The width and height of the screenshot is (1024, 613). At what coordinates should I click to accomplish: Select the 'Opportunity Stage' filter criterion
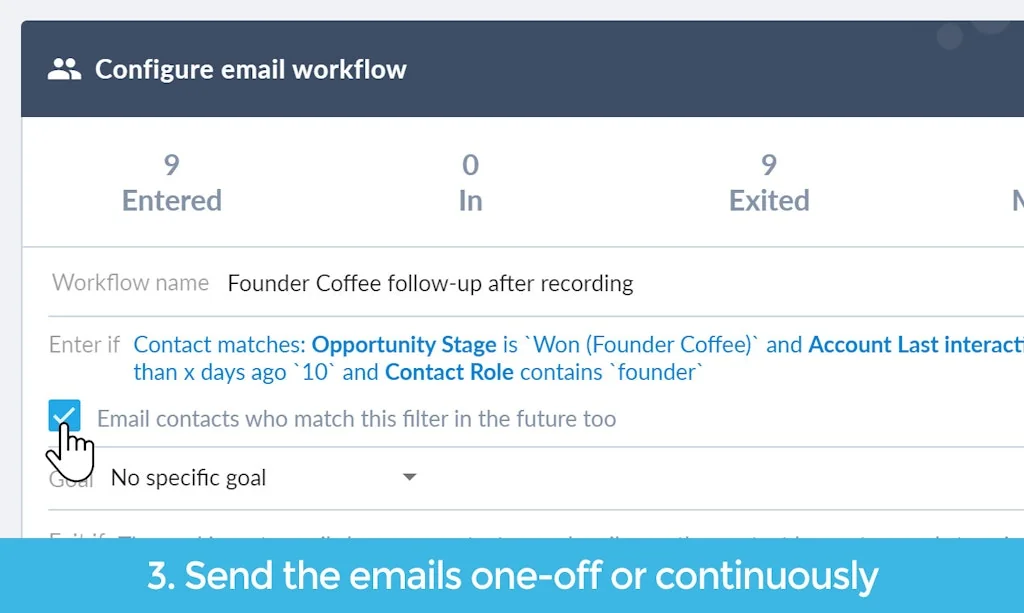coord(404,344)
